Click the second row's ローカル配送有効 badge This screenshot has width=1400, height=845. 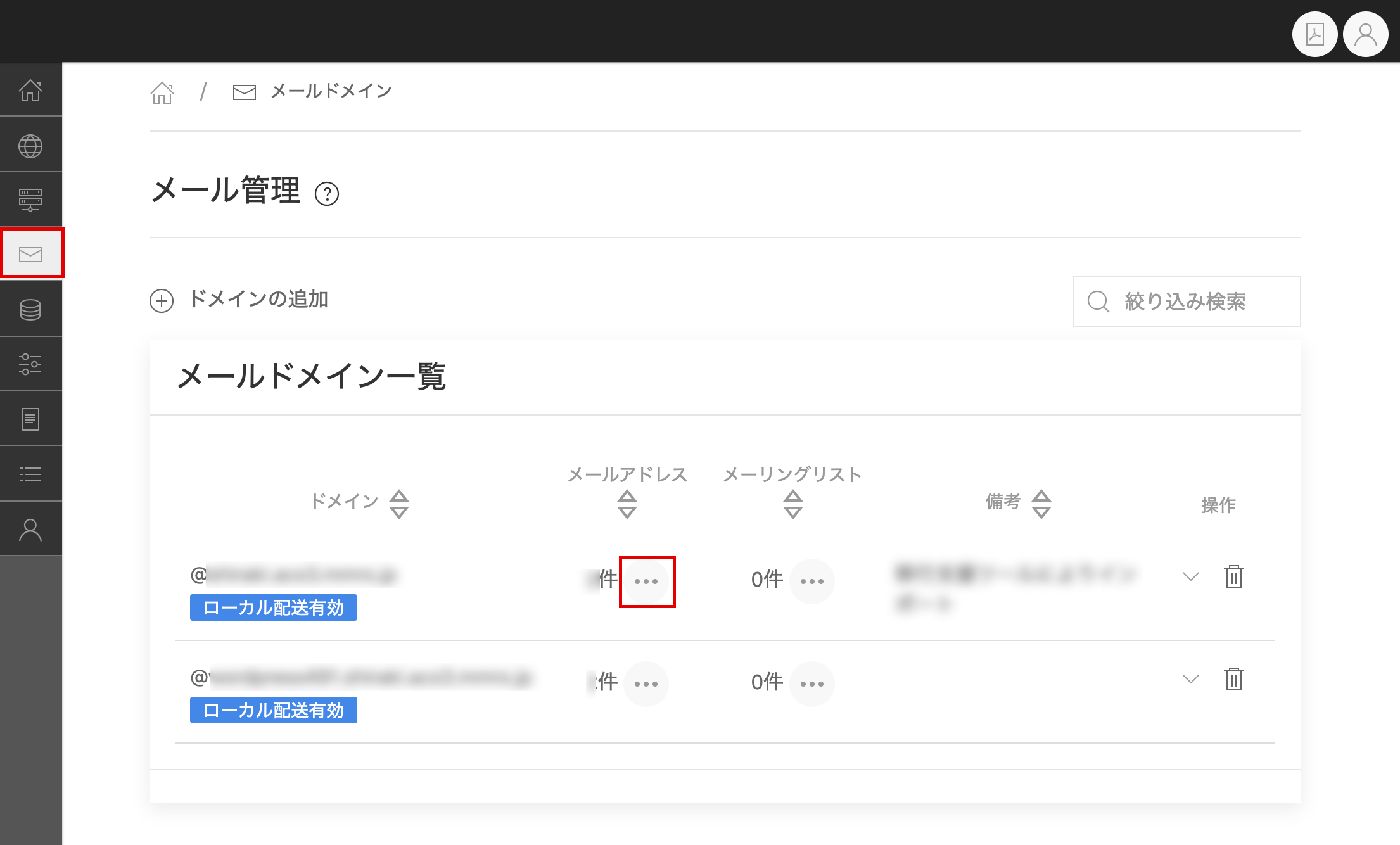tap(274, 710)
